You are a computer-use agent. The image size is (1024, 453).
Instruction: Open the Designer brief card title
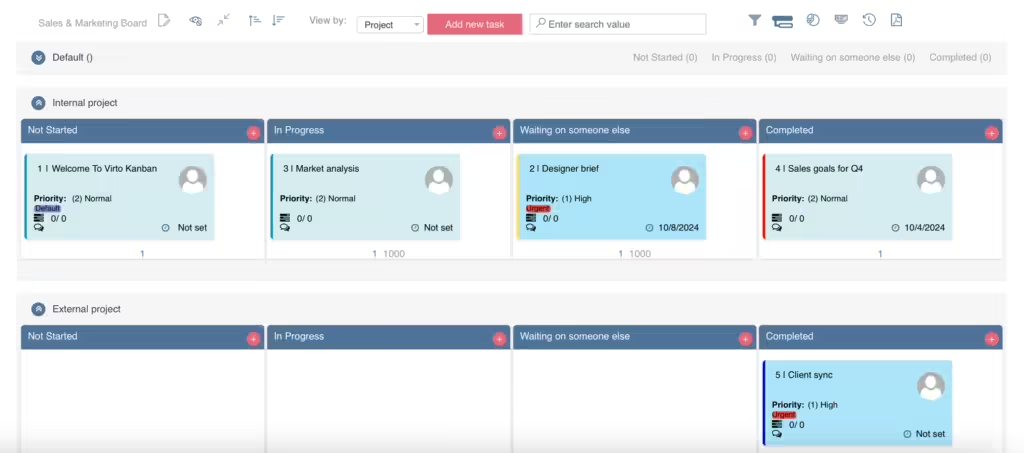(x=564, y=168)
